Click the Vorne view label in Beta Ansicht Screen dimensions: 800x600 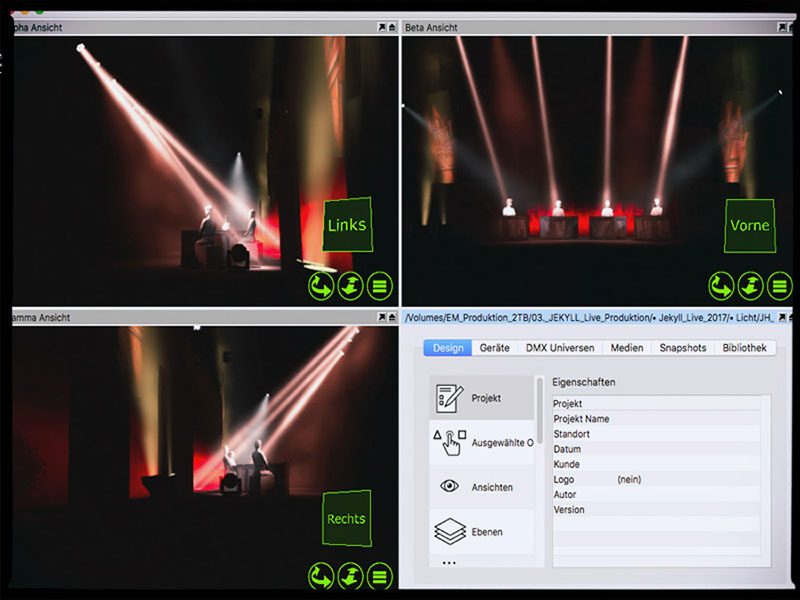pyautogui.click(x=749, y=225)
